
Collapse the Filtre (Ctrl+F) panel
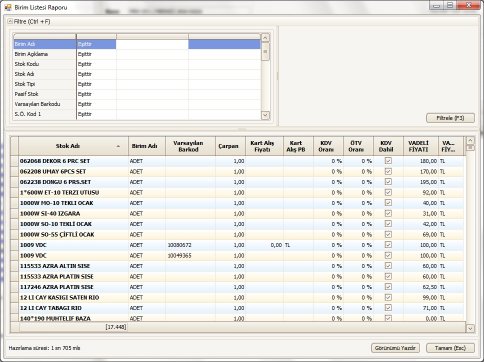[10, 21]
